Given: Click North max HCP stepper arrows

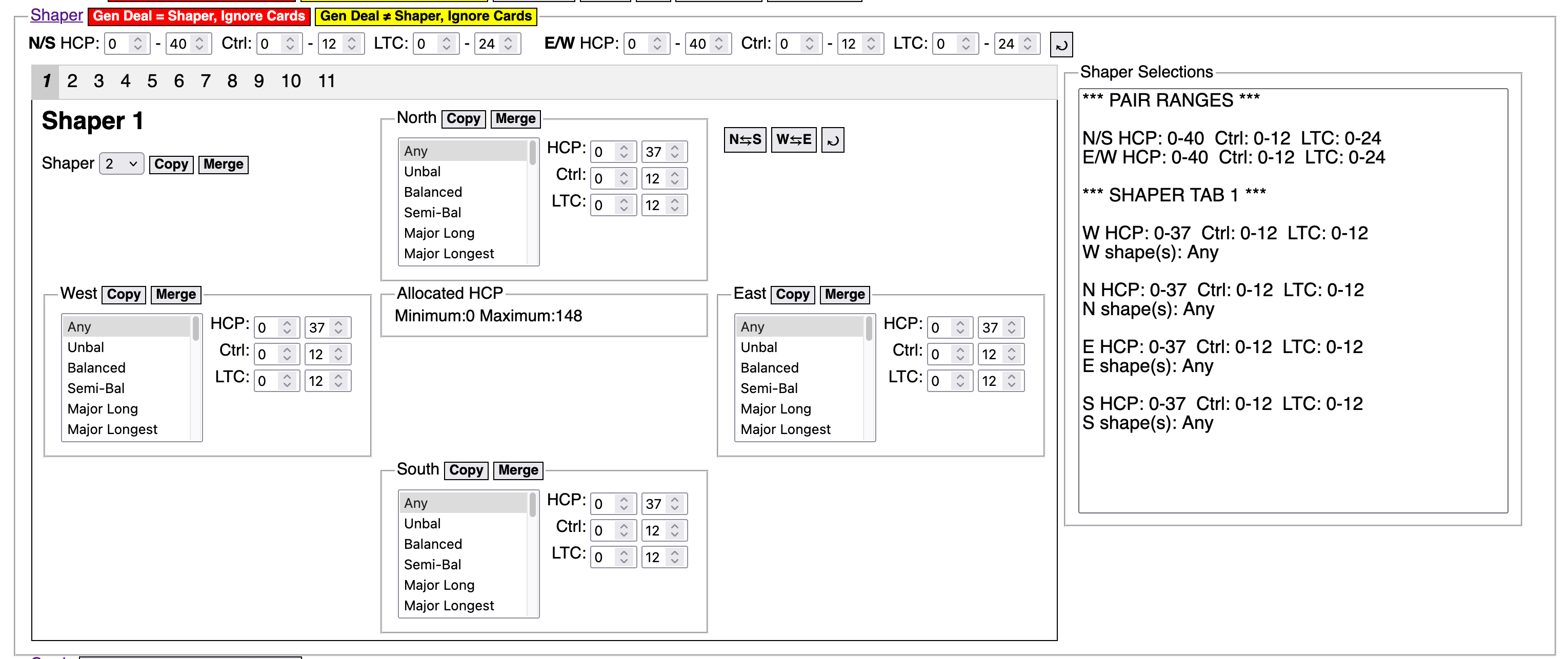Looking at the screenshot, I should tap(675, 152).
